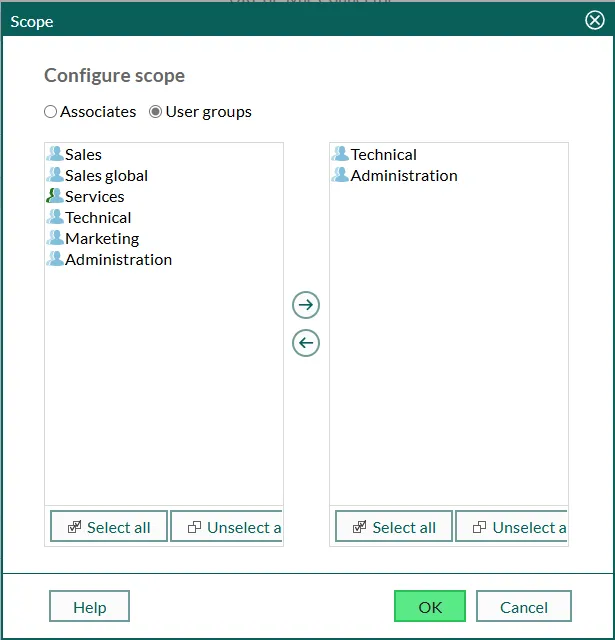
Task: Click Select all under the right list
Action: 394,527
